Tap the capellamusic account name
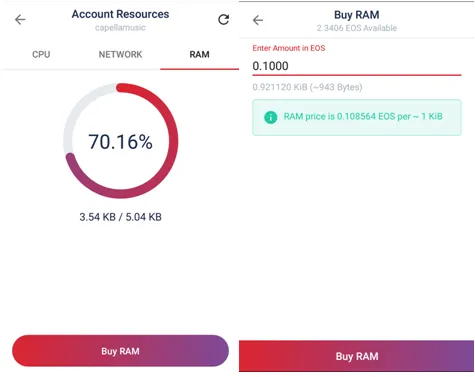The image size is (475, 377). point(120,28)
